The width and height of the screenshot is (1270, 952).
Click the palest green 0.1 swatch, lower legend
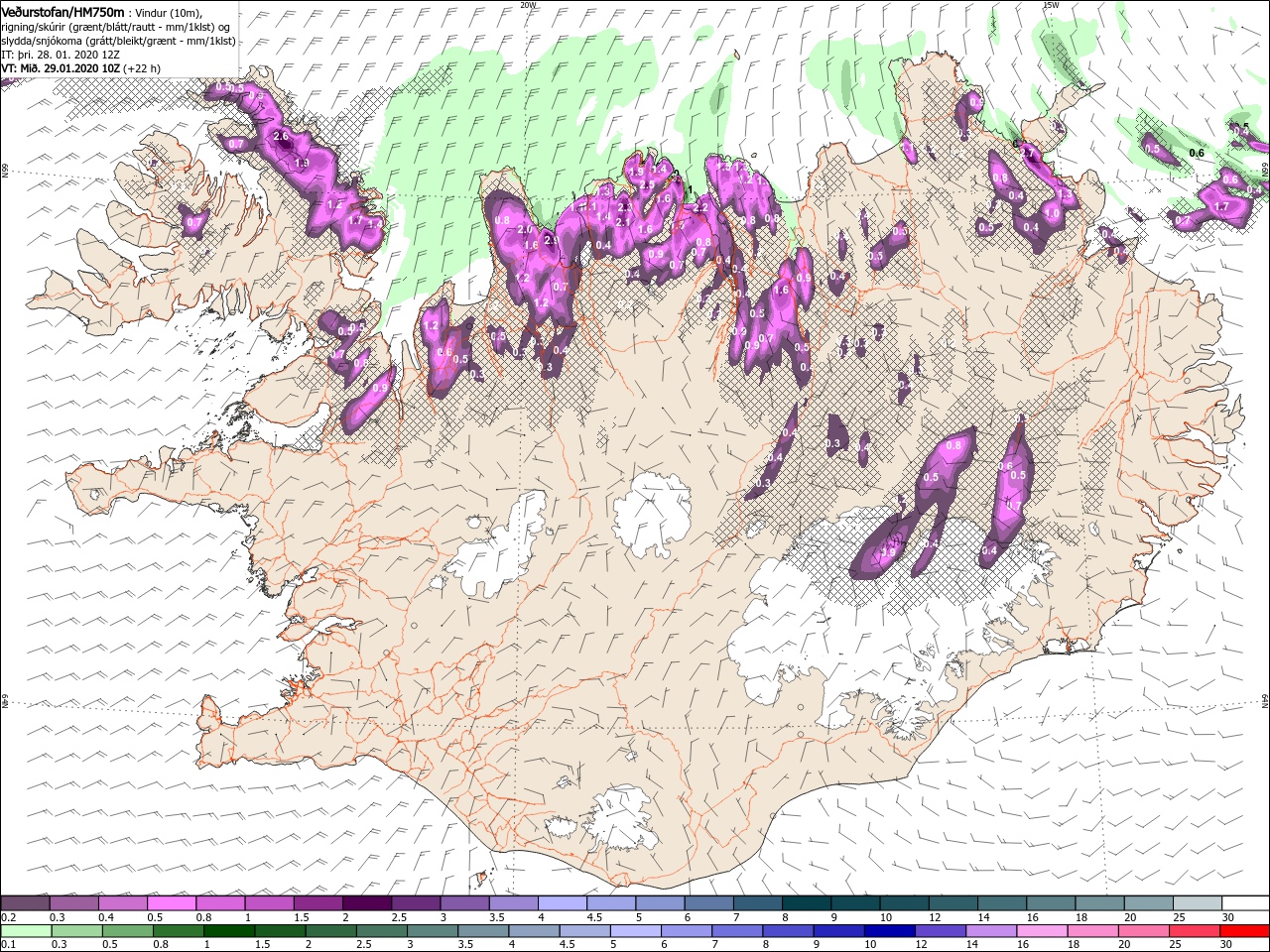coord(25,931)
